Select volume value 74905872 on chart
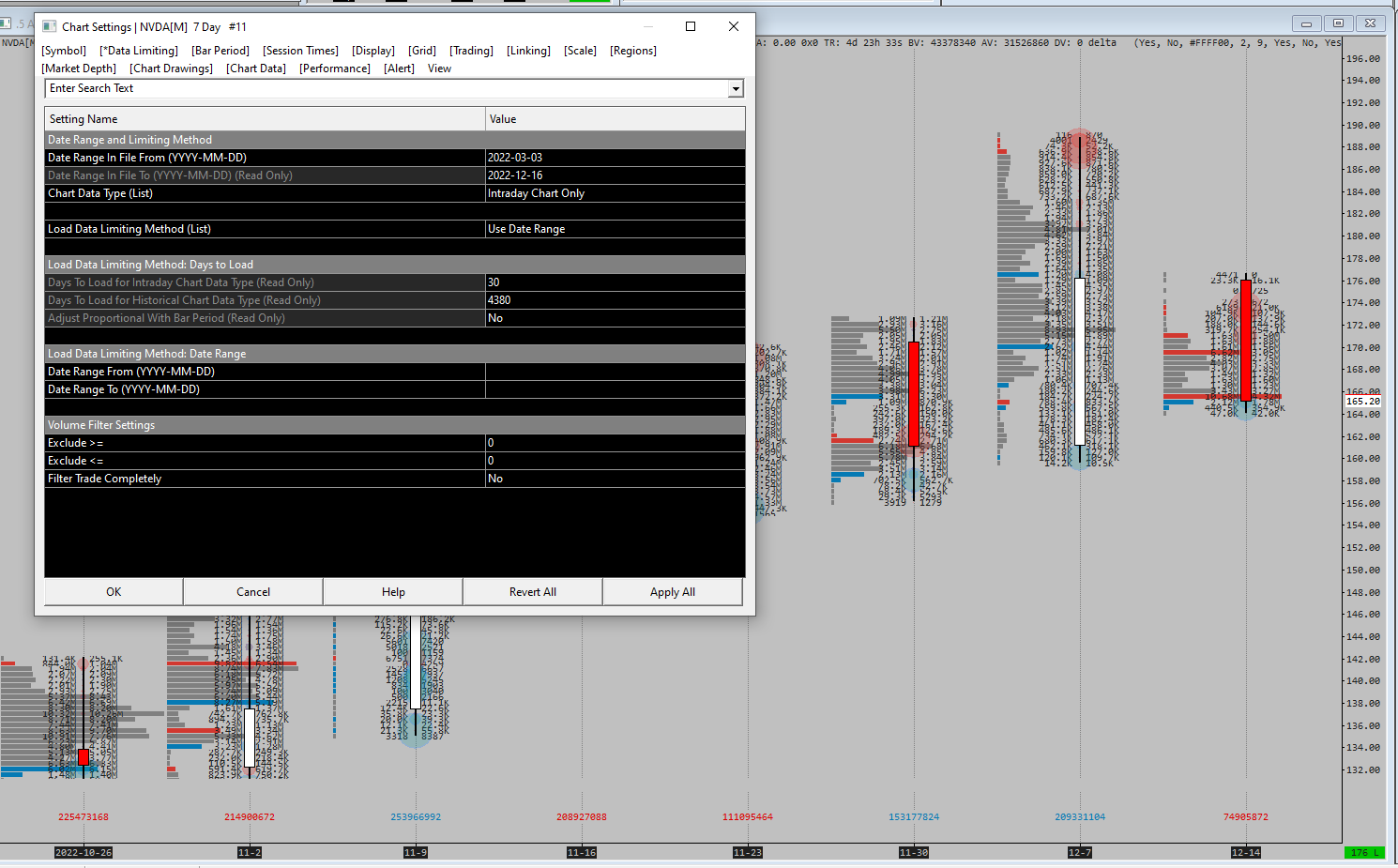 [x=1246, y=817]
